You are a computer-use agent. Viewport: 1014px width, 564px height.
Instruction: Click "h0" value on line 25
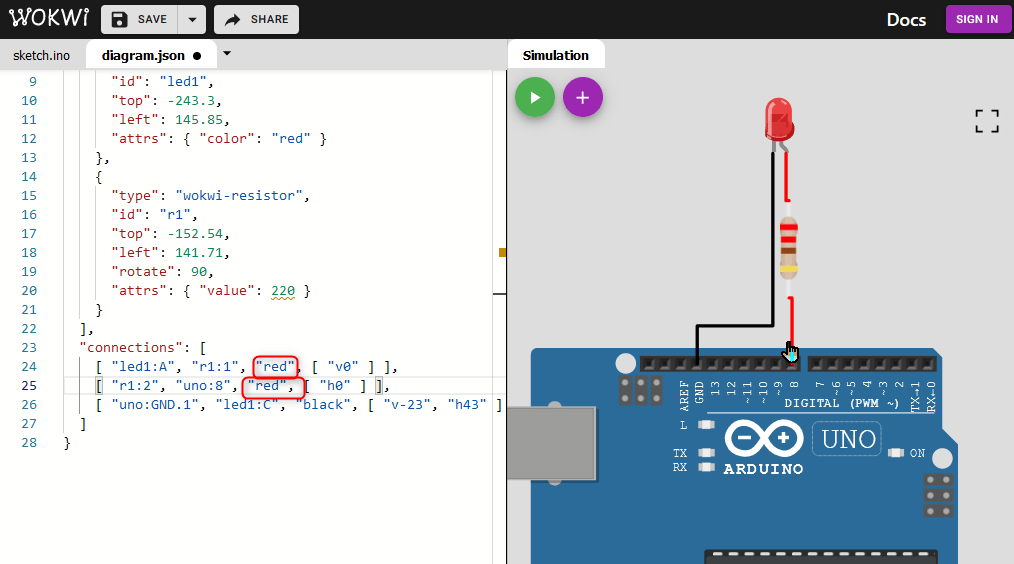coord(335,385)
